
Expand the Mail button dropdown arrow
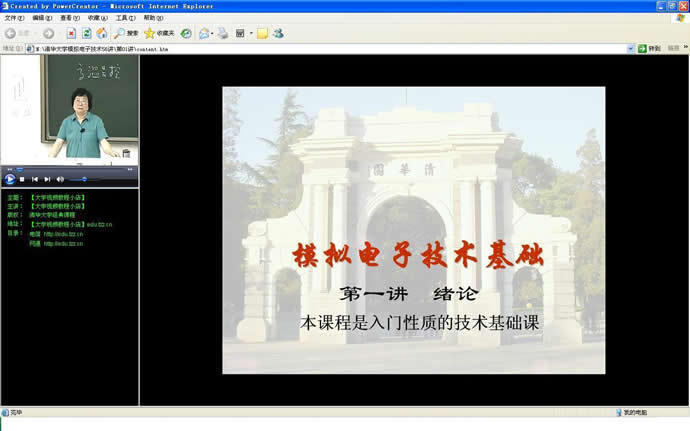point(212,33)
